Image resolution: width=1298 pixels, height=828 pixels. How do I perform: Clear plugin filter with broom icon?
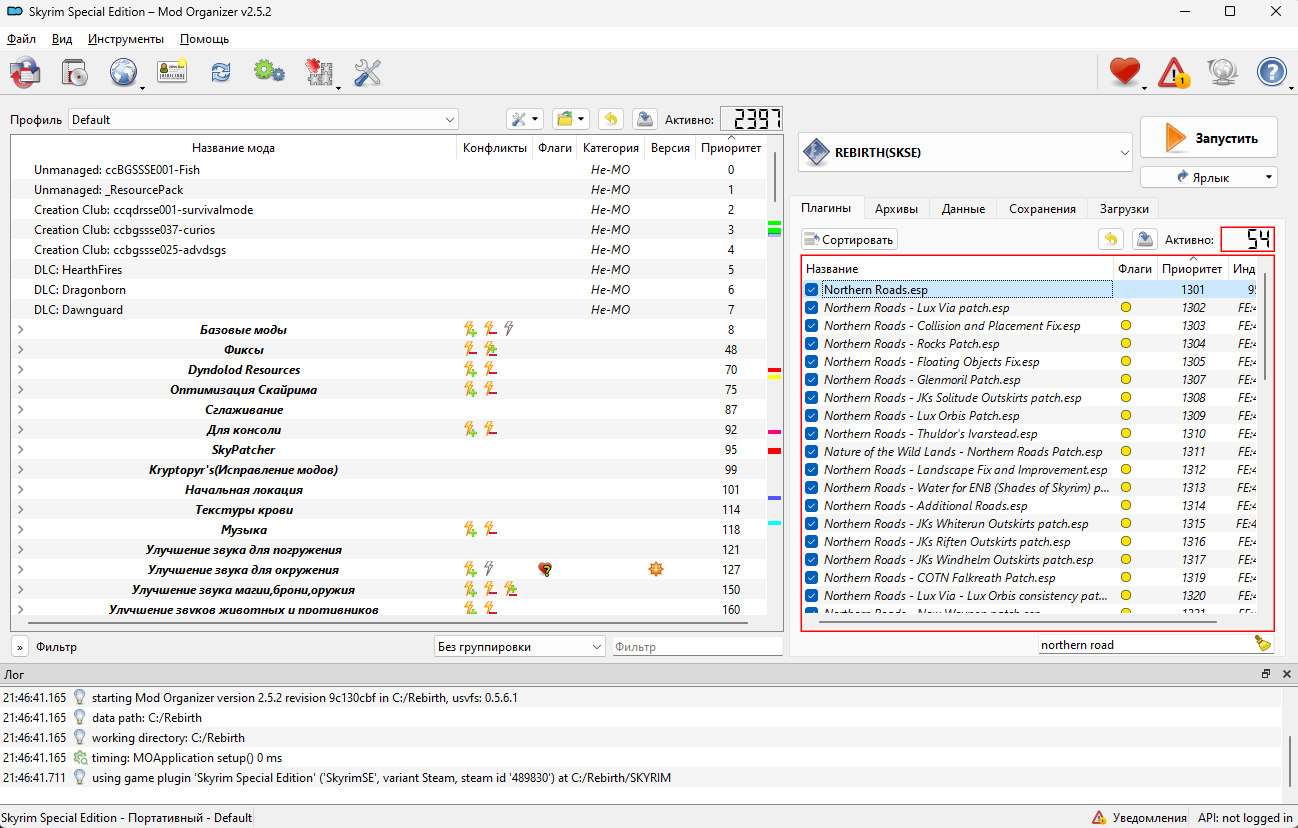(x=1263, y=644)
